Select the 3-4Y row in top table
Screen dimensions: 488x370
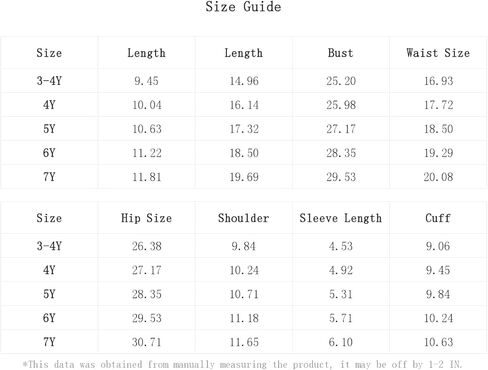click(244, 81)
